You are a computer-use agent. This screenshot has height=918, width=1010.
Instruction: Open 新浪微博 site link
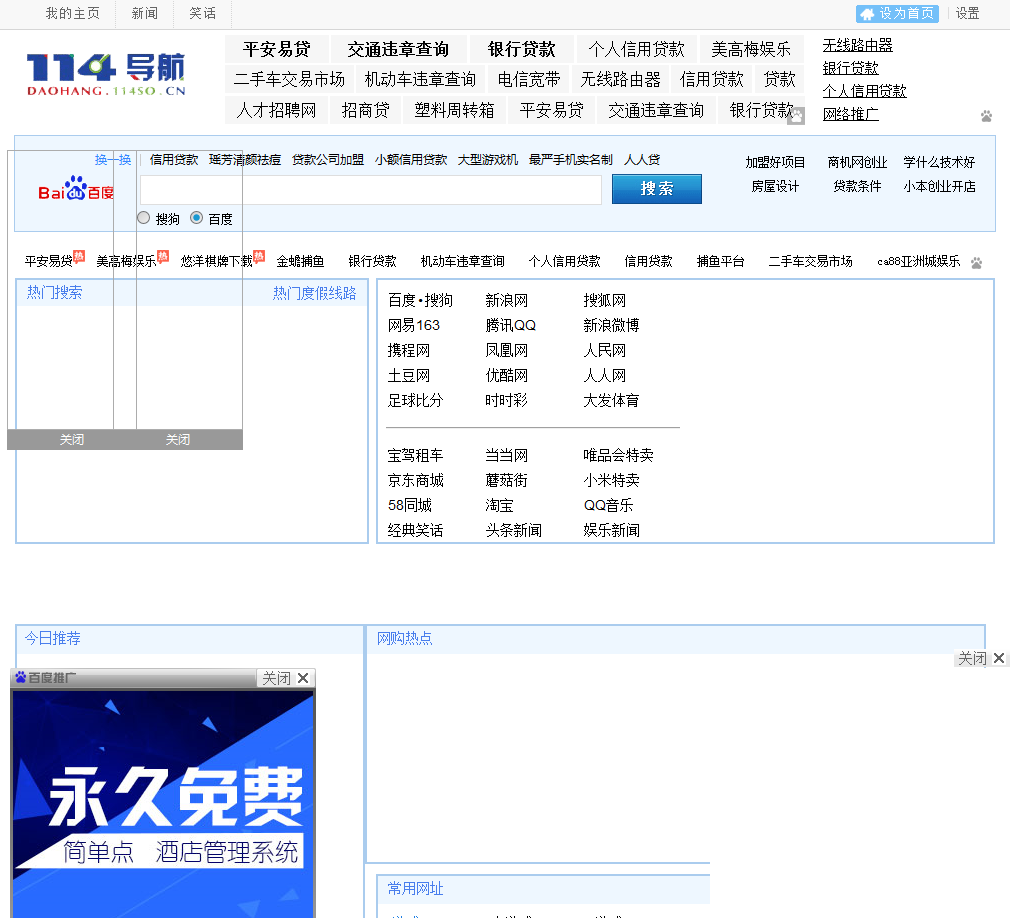[611, 325]
